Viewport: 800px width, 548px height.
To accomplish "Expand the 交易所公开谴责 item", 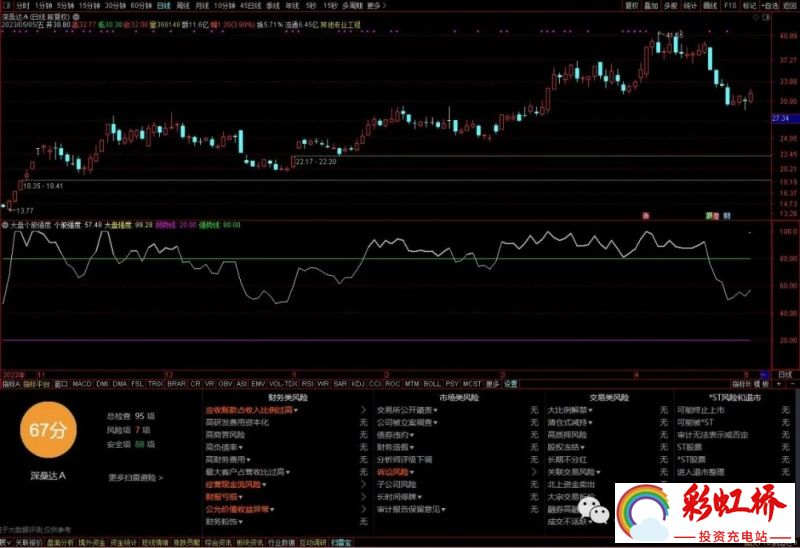I will 407,410.
